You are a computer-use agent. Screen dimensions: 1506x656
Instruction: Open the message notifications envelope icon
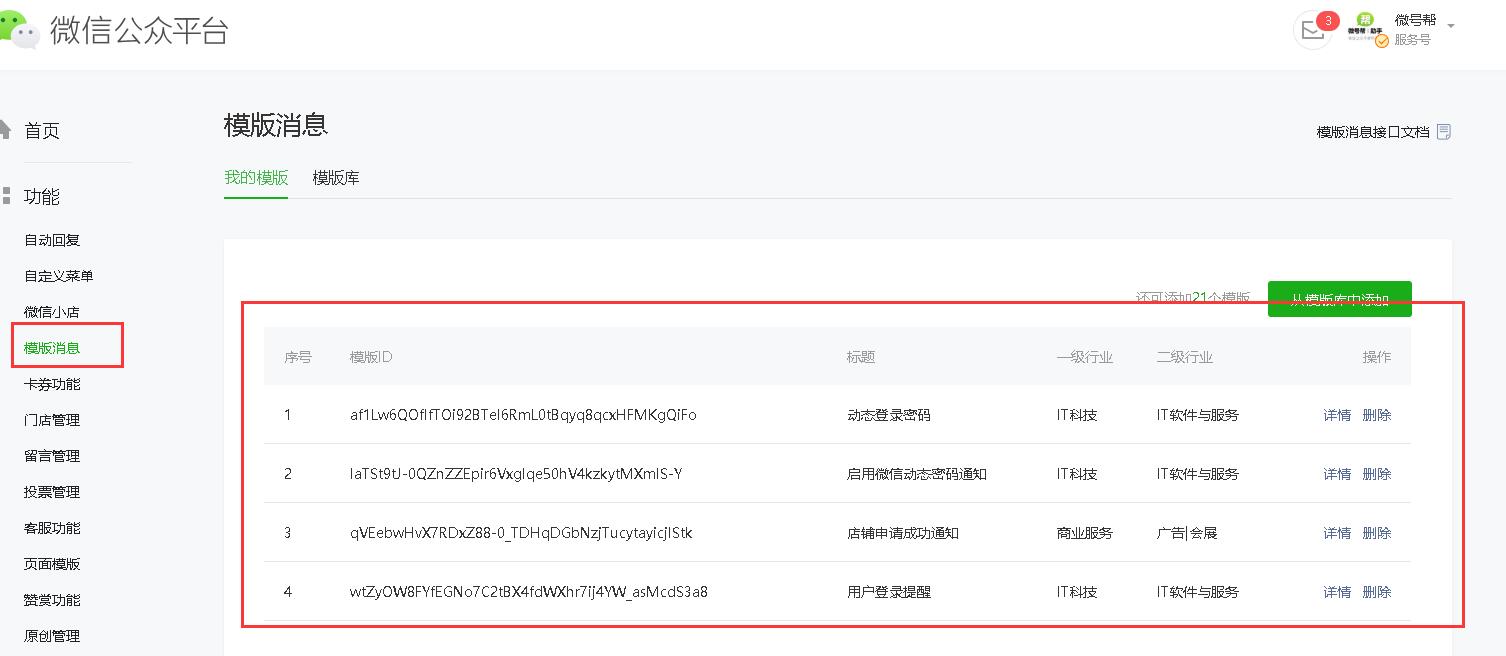click(x=1311, y=31)
